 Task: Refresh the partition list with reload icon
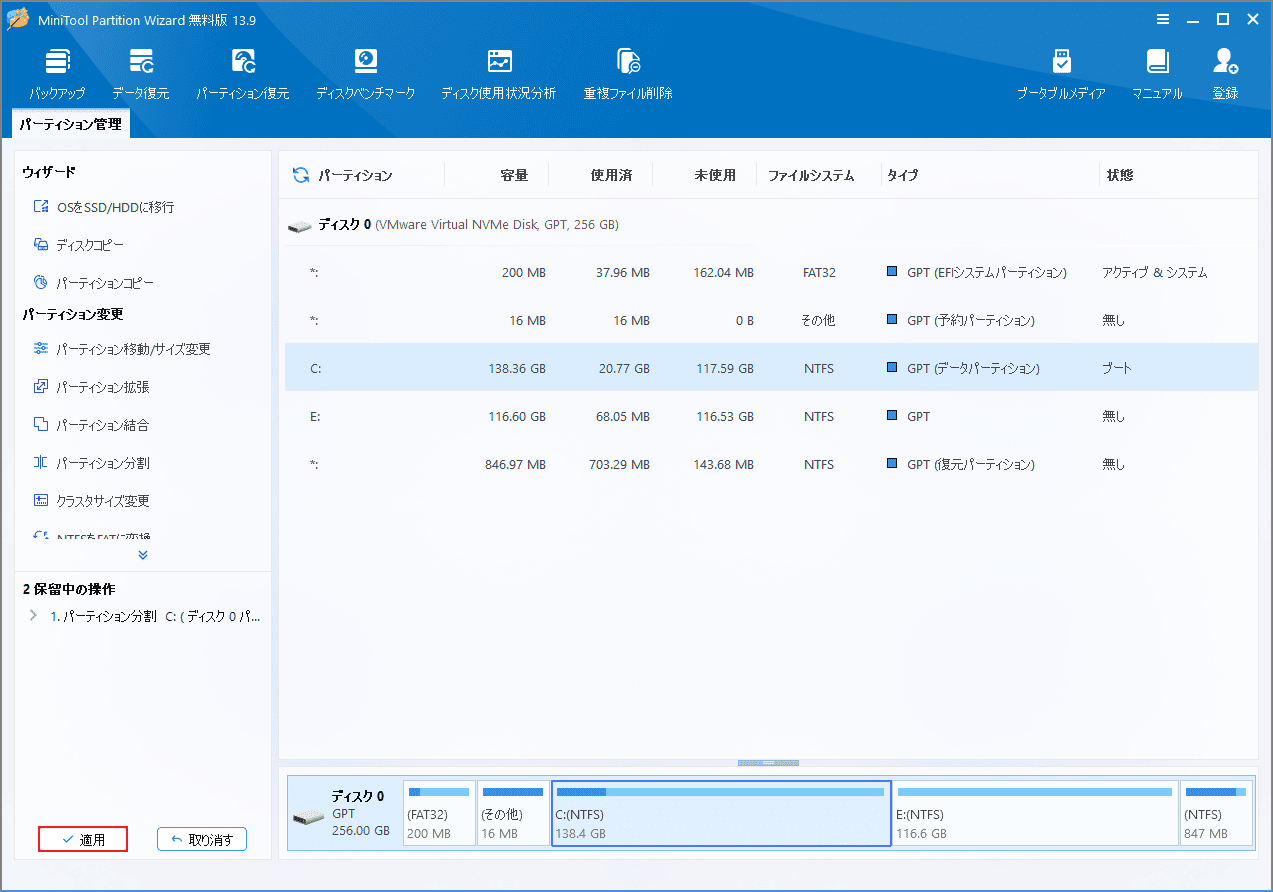click(300, 175)
